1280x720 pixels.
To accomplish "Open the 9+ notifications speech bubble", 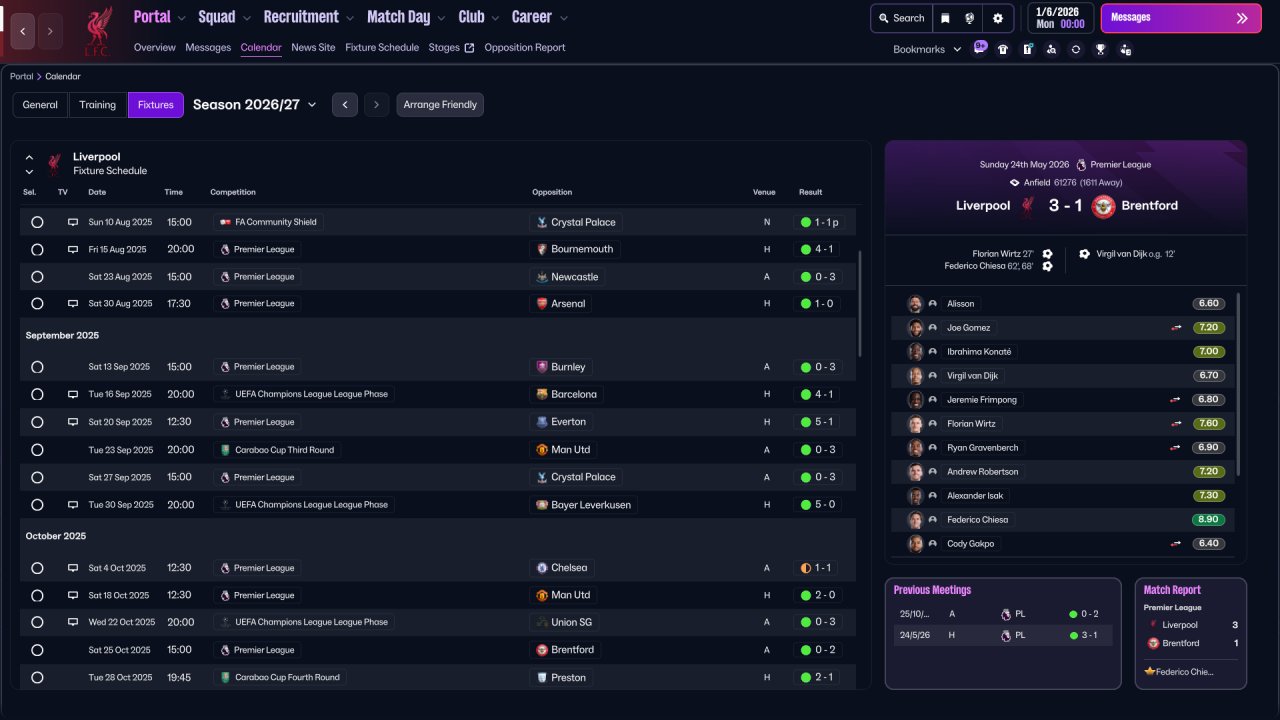I will (980, 48).
